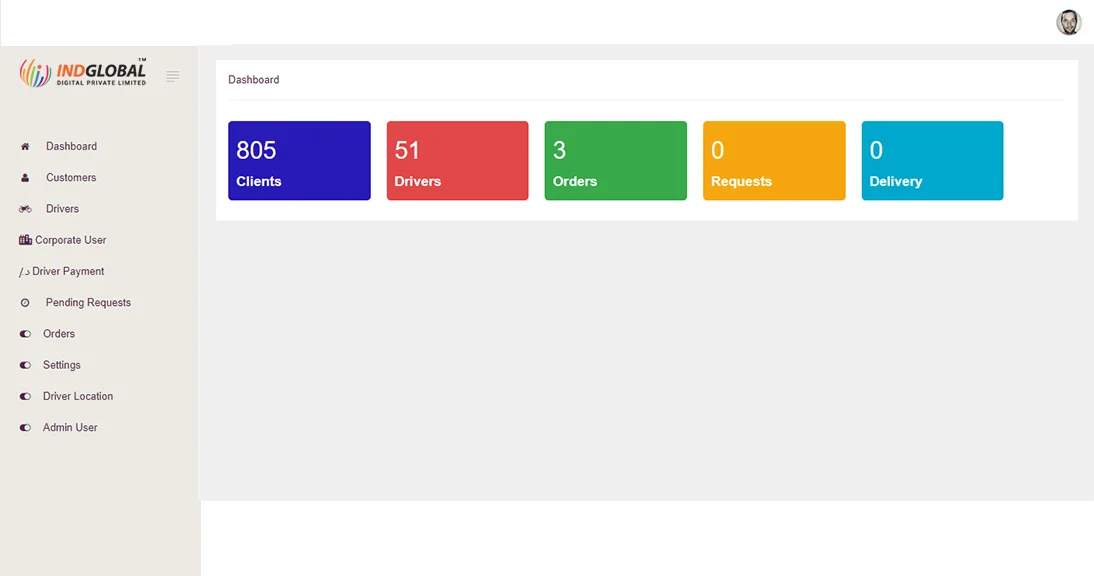Open the red 51 Drivers card

point(458,161)
